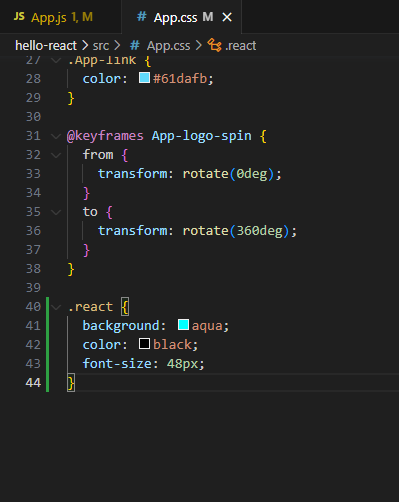Close the App.css tab

(x=227, y=17)
